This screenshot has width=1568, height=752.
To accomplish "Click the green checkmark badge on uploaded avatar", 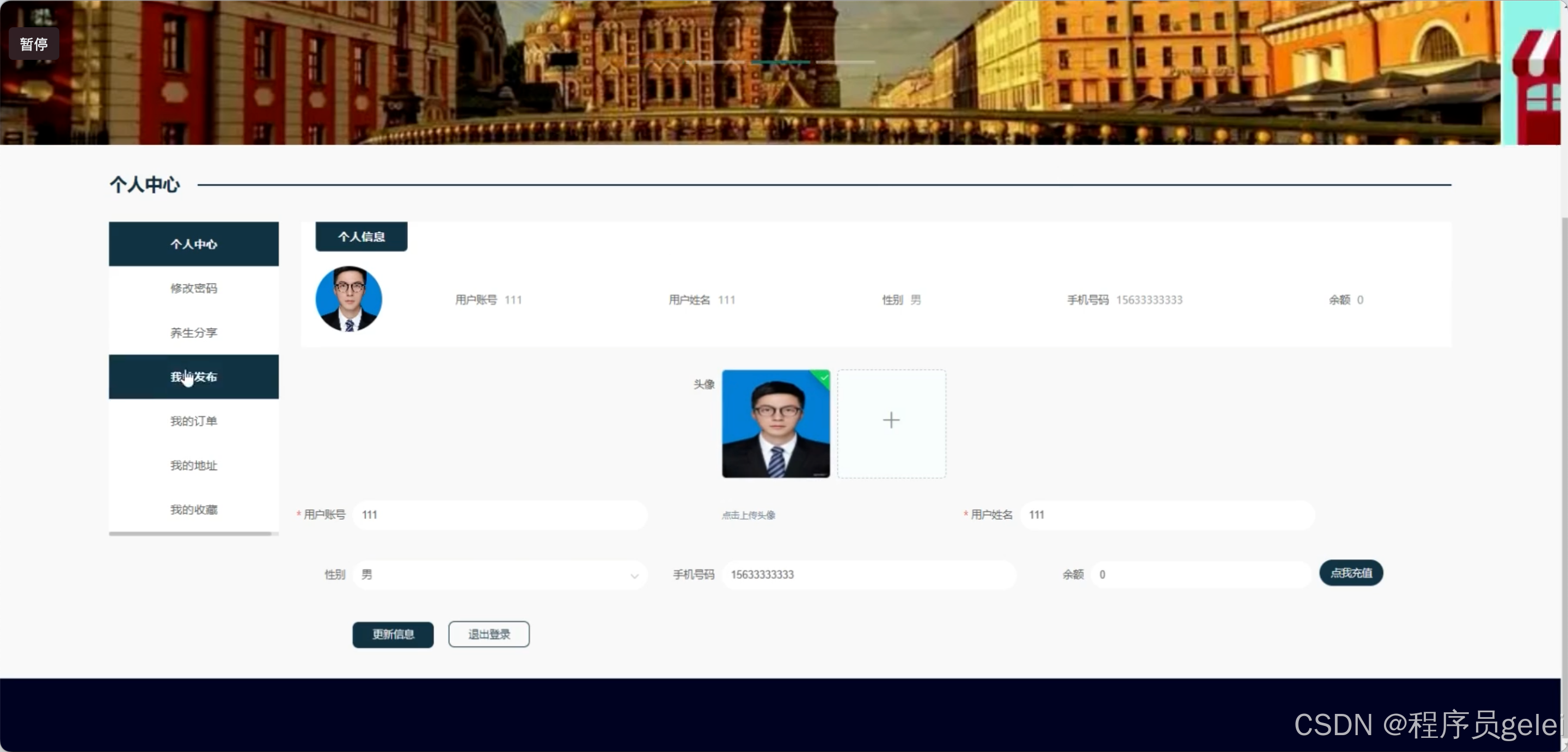I will (823, 378).
